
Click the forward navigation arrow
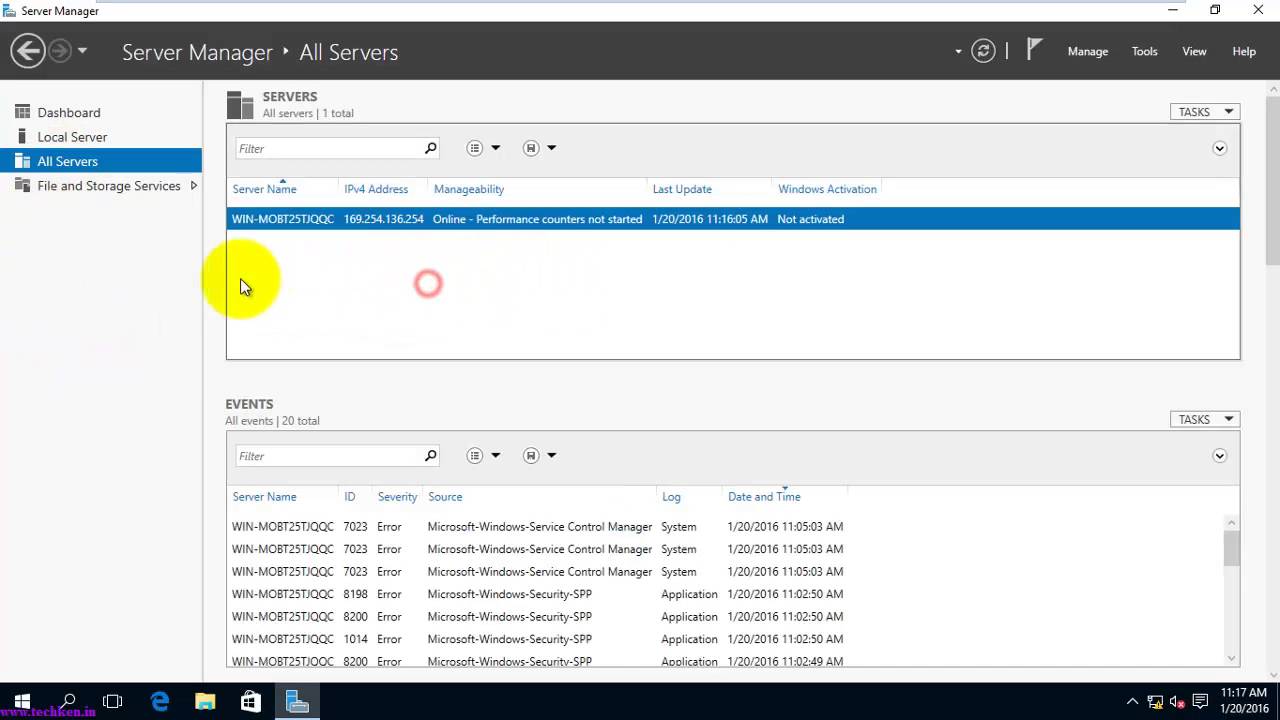tap(60, 51)
